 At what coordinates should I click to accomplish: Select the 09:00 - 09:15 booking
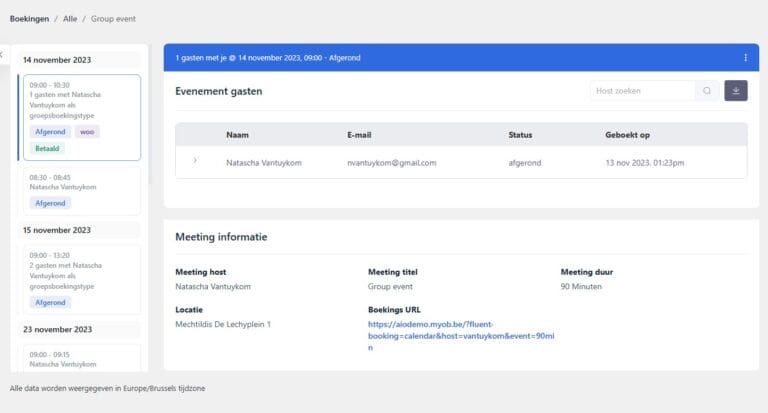point(80,357)
